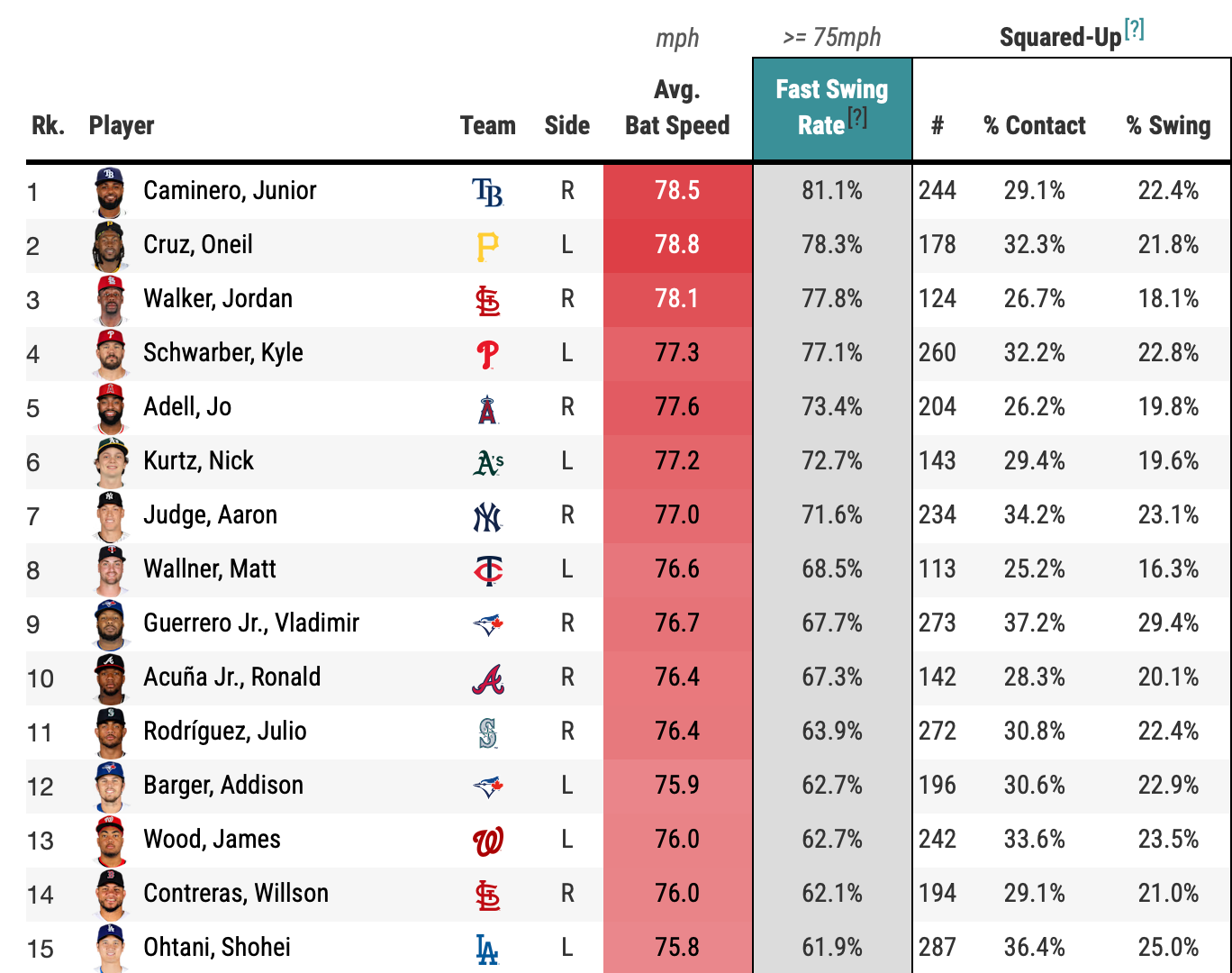Click the Tampa Bay Rays team logo
This screenshot has height=973, width=1232.
[x=487, y=192]
